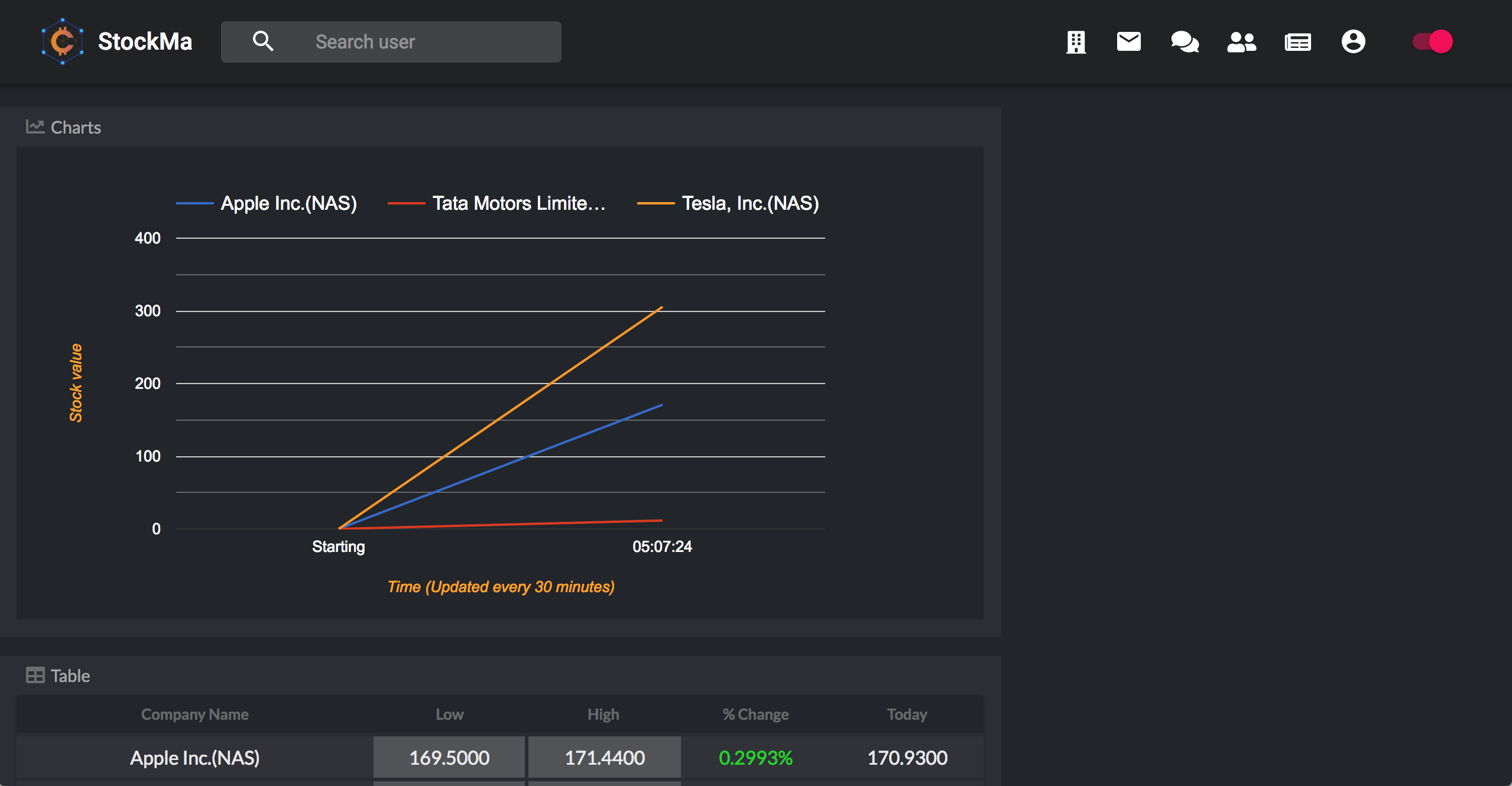Open the friends group icon

1241,42
